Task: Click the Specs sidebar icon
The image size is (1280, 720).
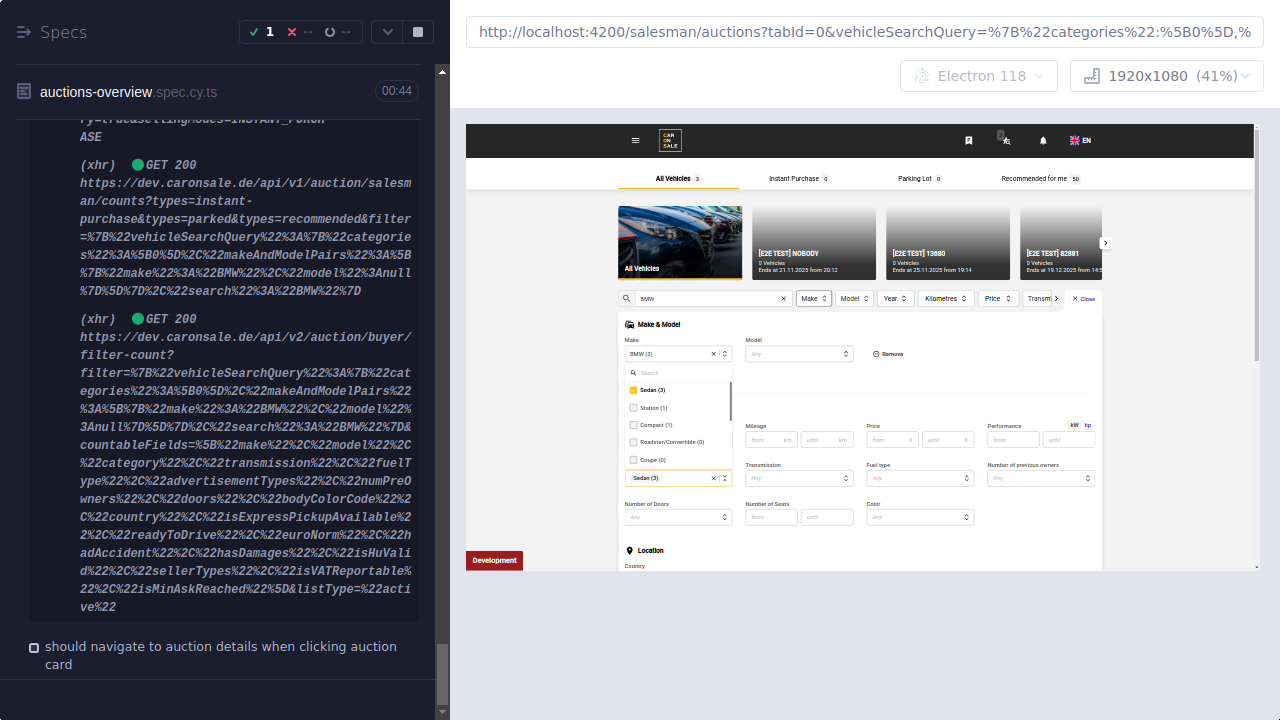Action: 22,32
